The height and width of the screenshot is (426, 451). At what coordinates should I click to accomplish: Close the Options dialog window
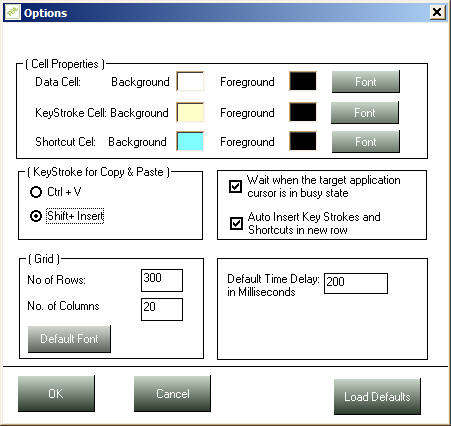click(437, 12)
